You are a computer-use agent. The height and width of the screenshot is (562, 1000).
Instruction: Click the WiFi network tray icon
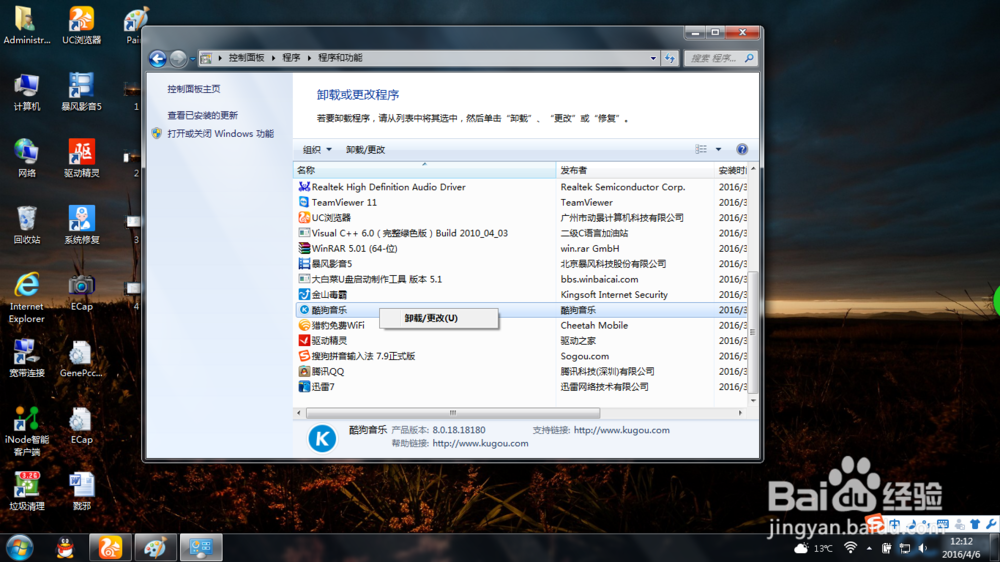[x=850, y=548]
